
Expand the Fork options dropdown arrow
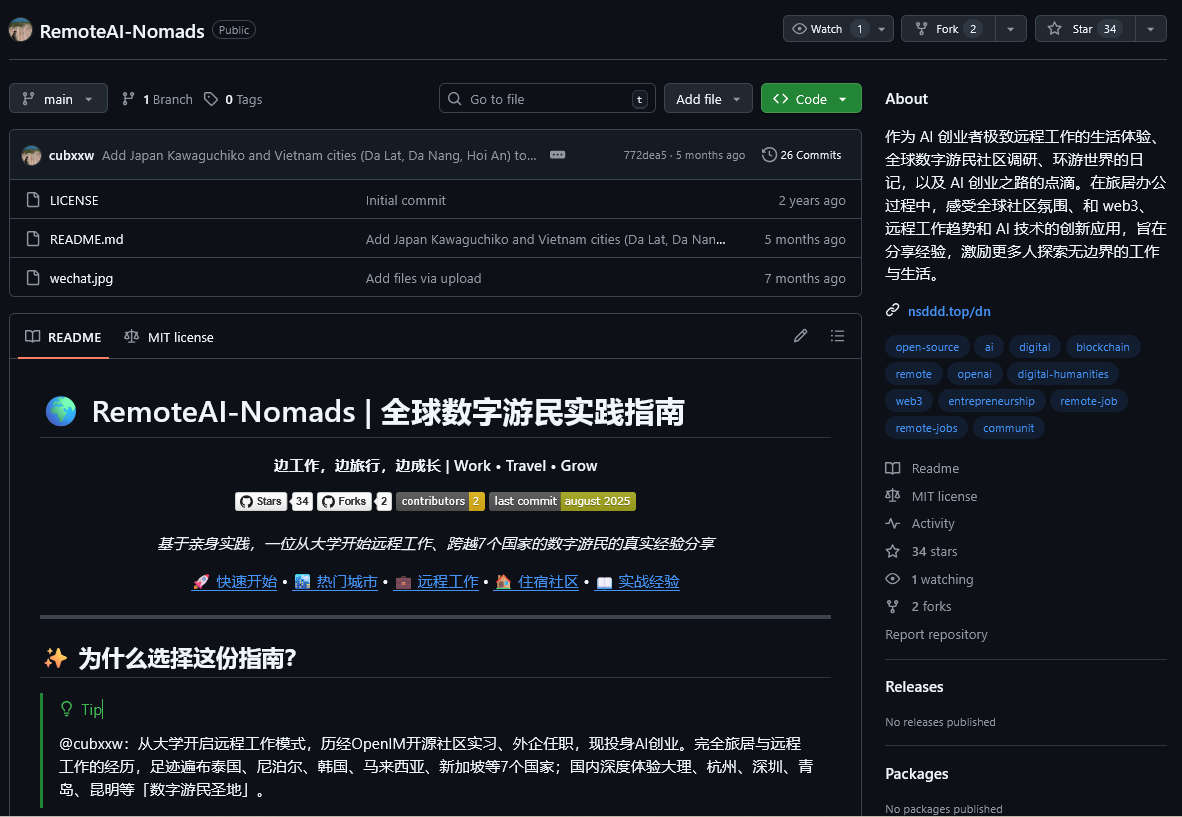pyautogui.click(x=1011, y=29)
